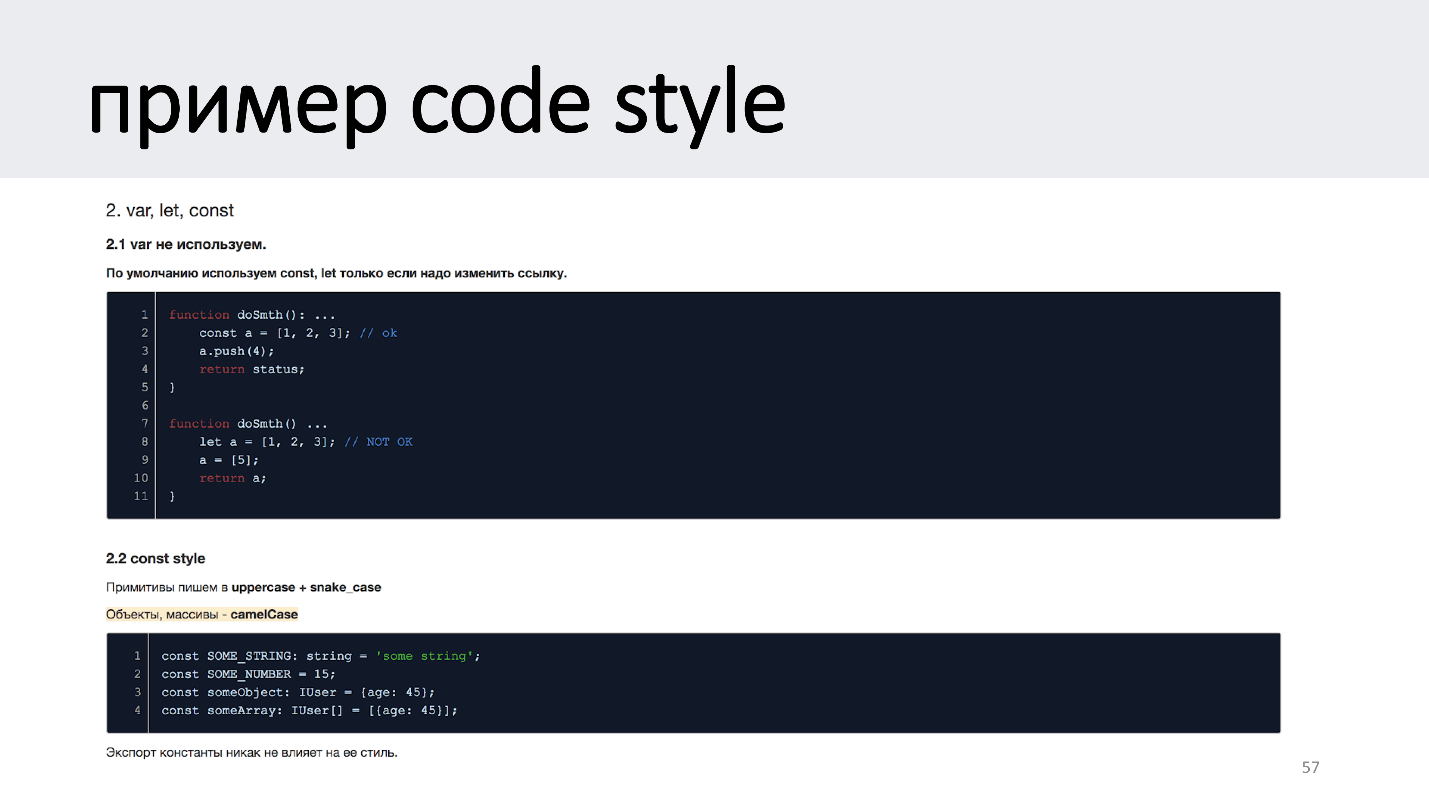Click the code line "function doSmth(): ..."

252,315
